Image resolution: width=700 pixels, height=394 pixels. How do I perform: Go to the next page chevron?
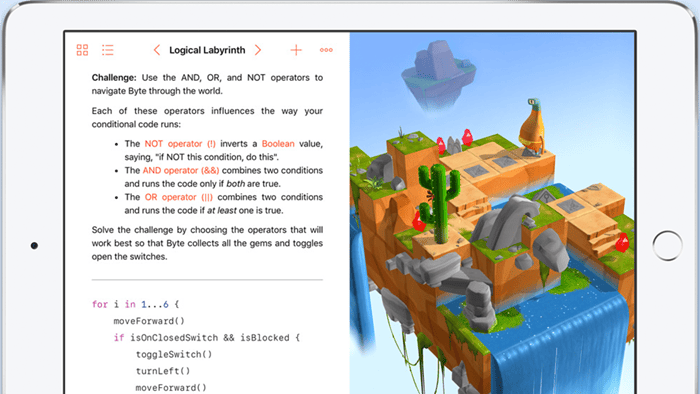258,50
